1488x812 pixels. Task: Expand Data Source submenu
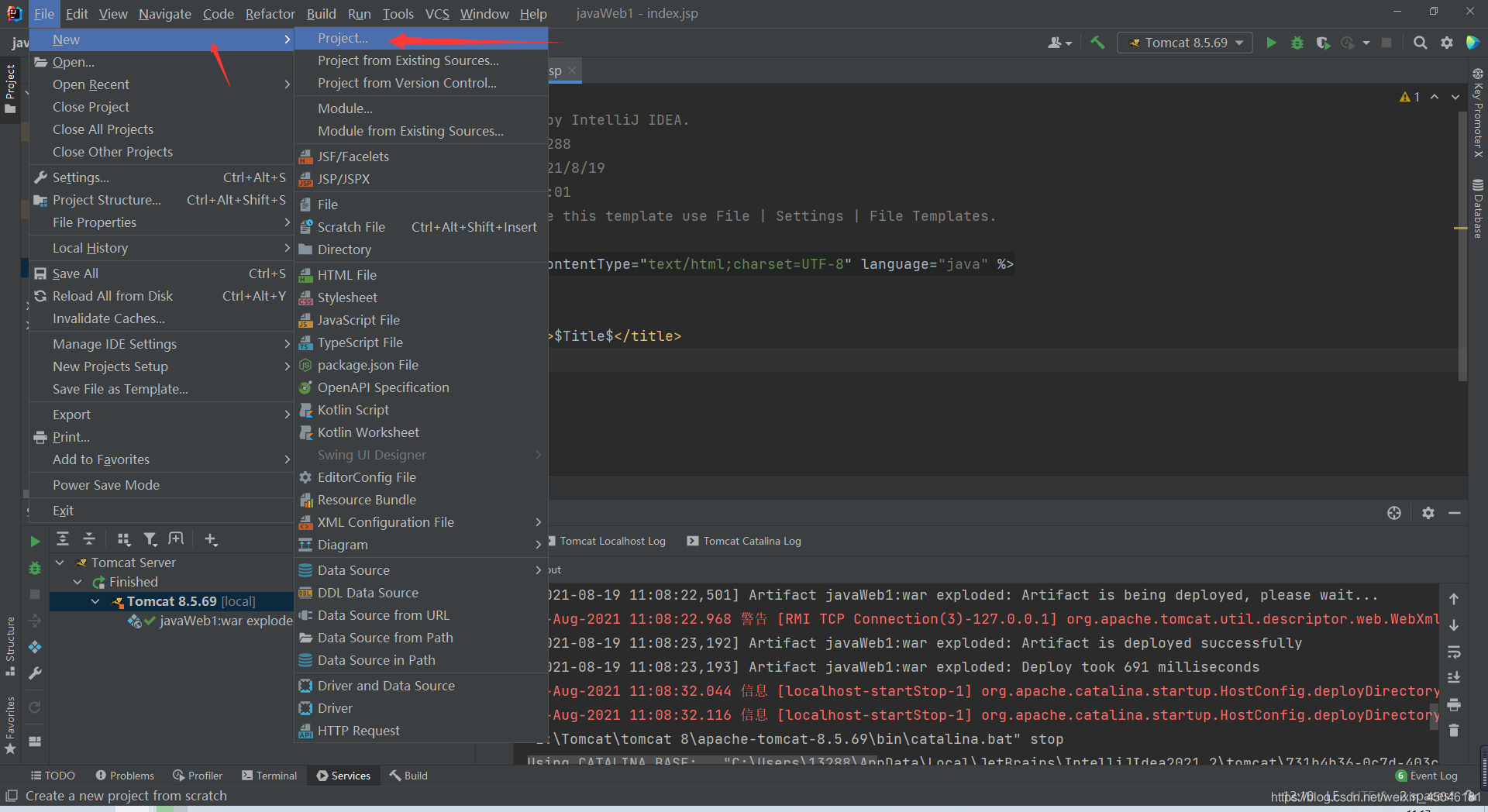421,570
